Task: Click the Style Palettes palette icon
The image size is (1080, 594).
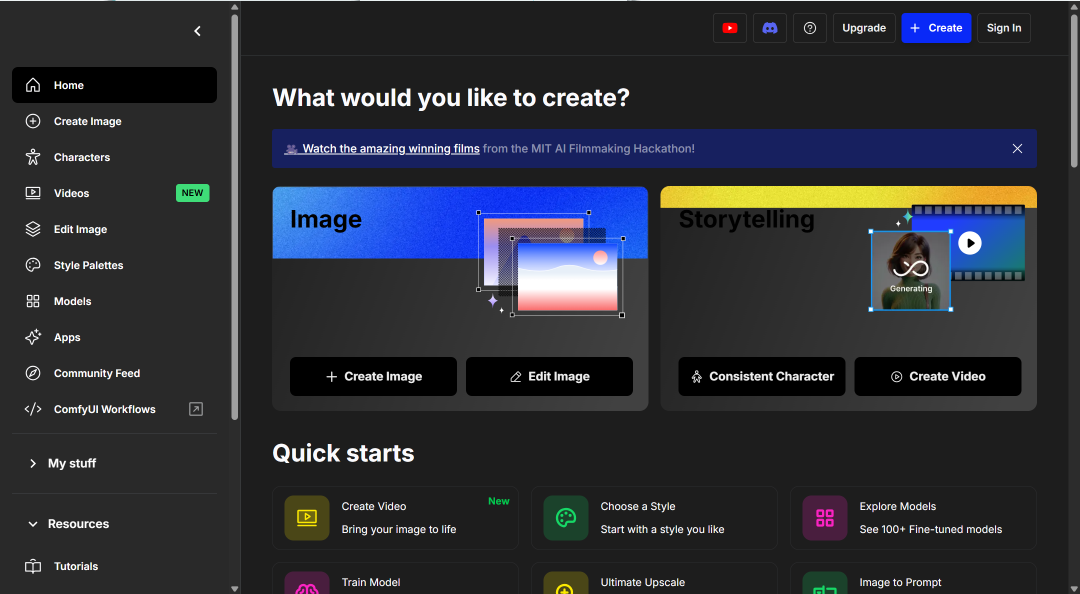Action: (33, 265)
